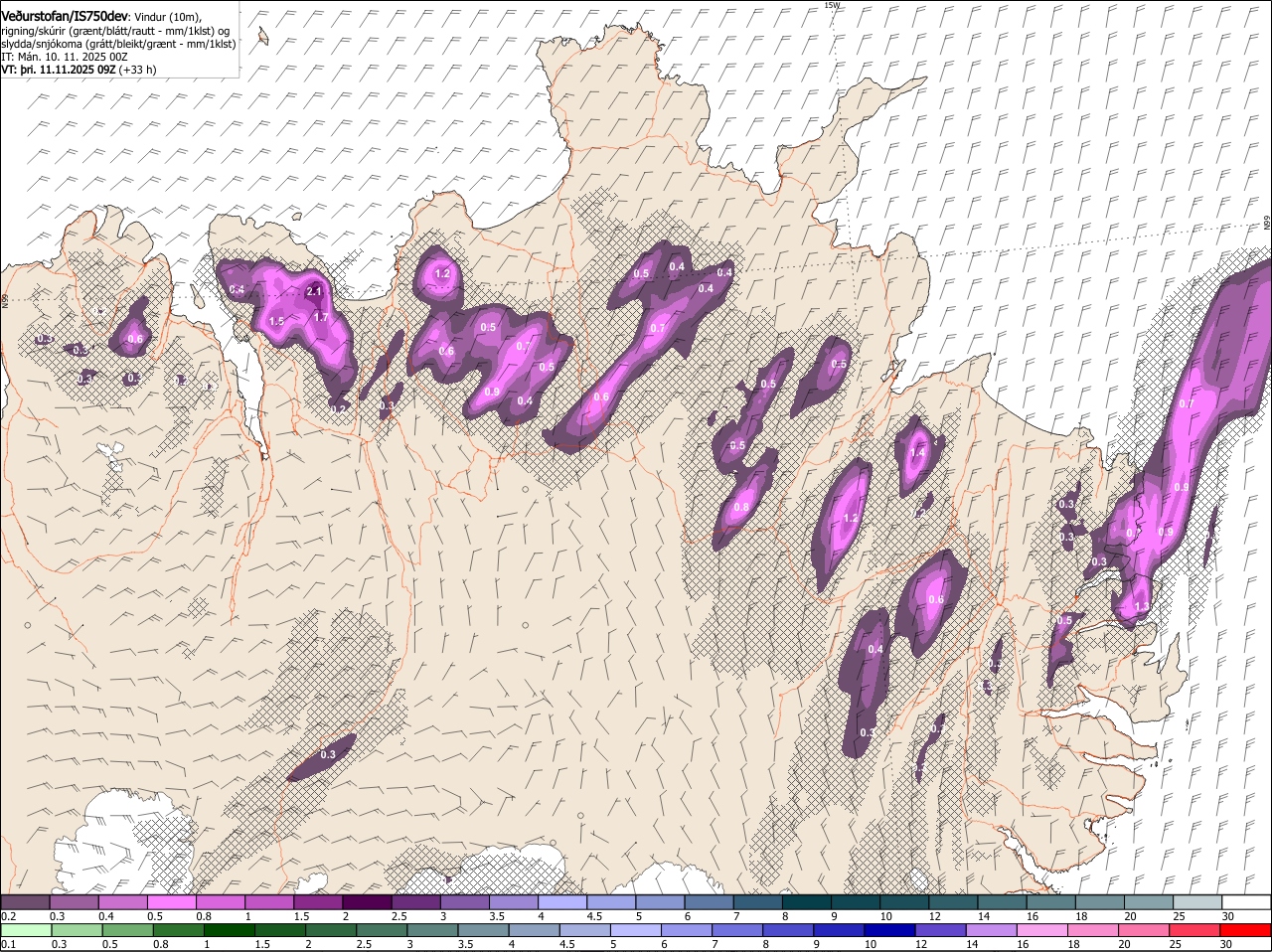Click the green legend swatch labeled 2
Screen dimensions: 1272x952
(331, 930)
